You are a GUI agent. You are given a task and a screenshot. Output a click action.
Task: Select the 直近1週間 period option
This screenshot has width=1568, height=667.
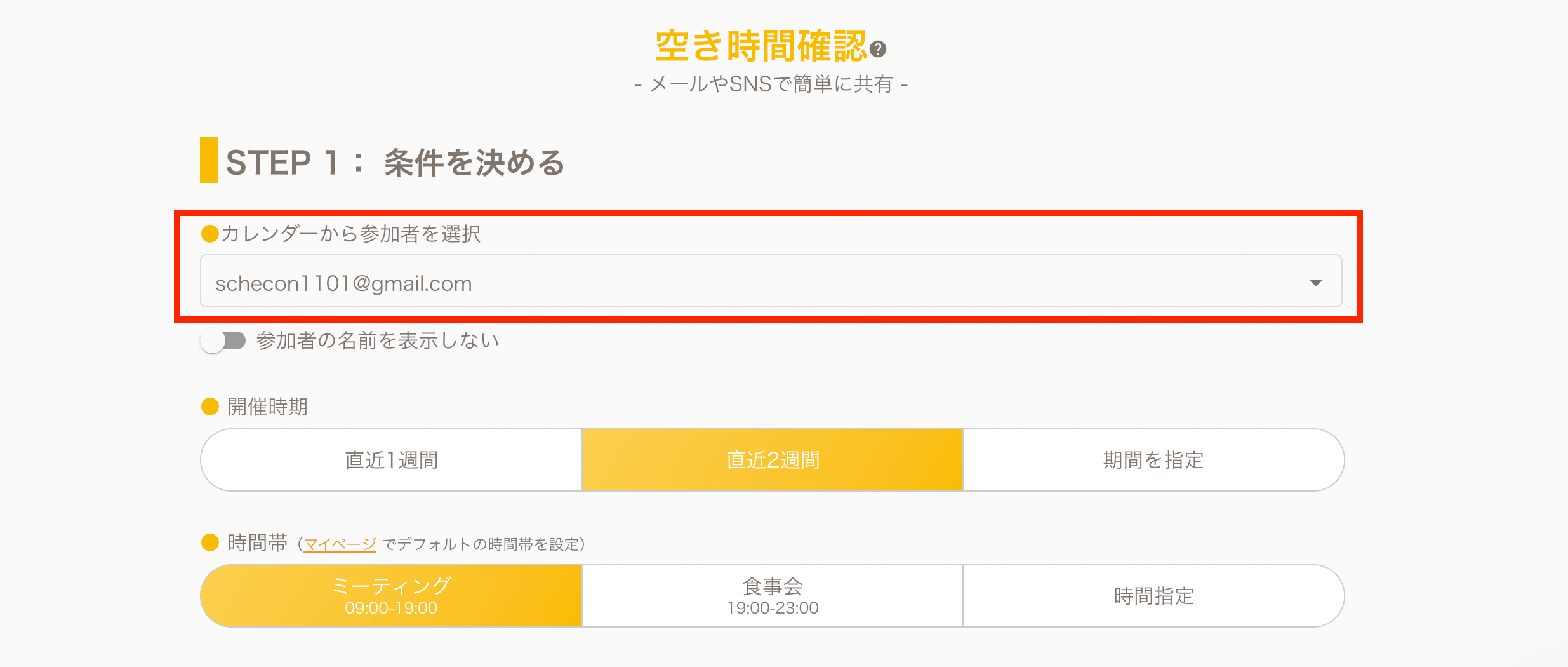(391, 460)
